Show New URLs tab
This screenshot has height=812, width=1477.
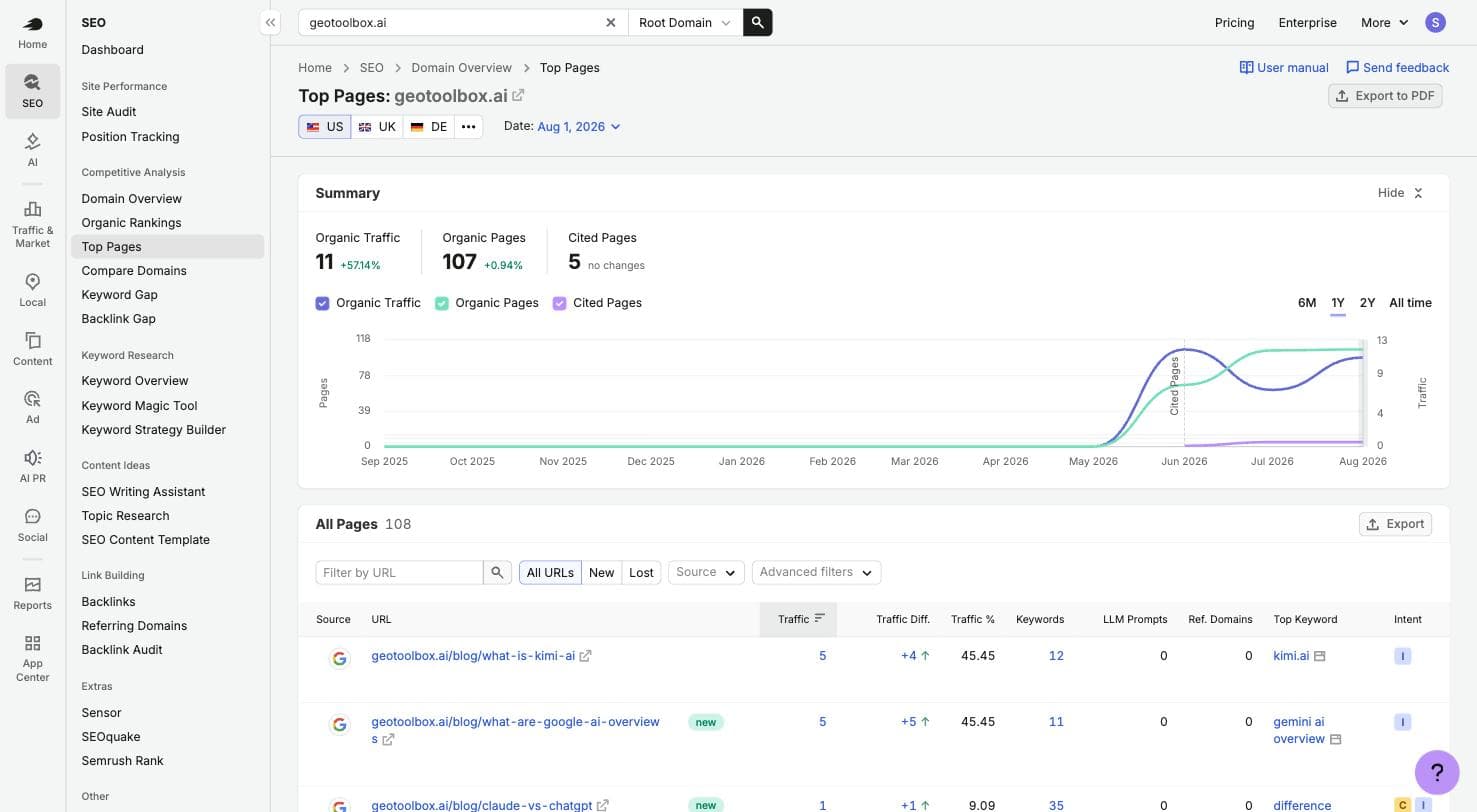pos(601,572)
